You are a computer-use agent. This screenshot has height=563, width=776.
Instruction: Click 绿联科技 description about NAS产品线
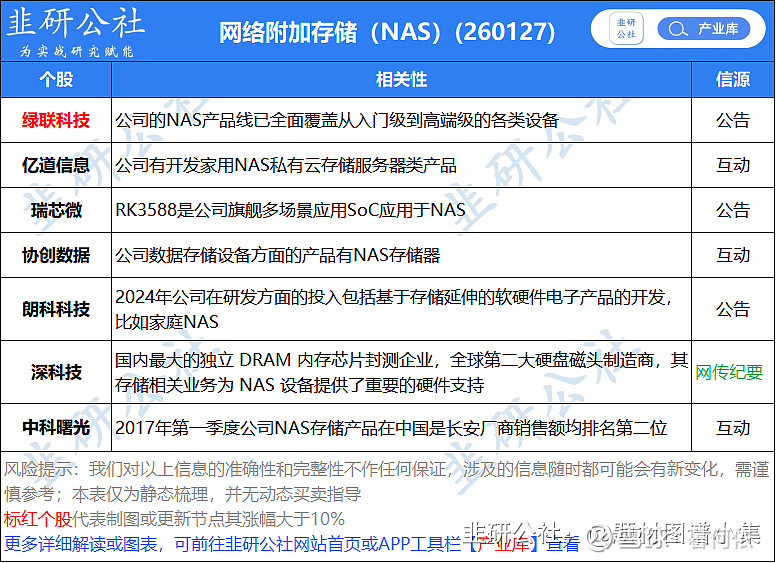pos(337,120)
